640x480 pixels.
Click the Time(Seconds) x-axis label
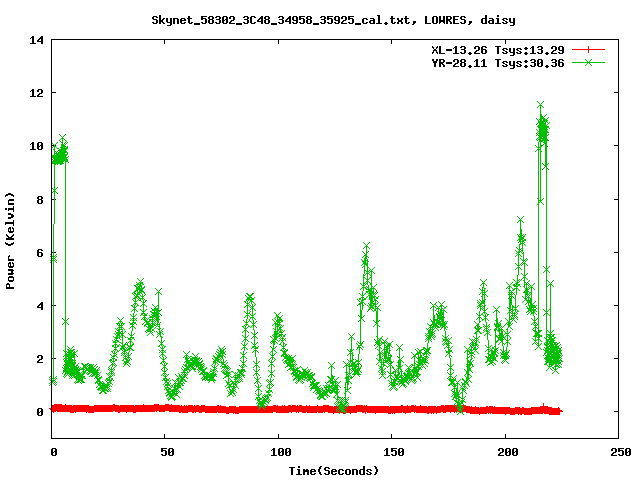coord(333,471)
